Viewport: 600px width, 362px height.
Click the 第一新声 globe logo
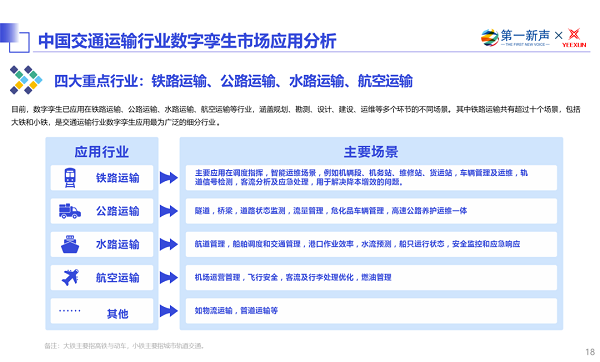[x=489, y=38]
